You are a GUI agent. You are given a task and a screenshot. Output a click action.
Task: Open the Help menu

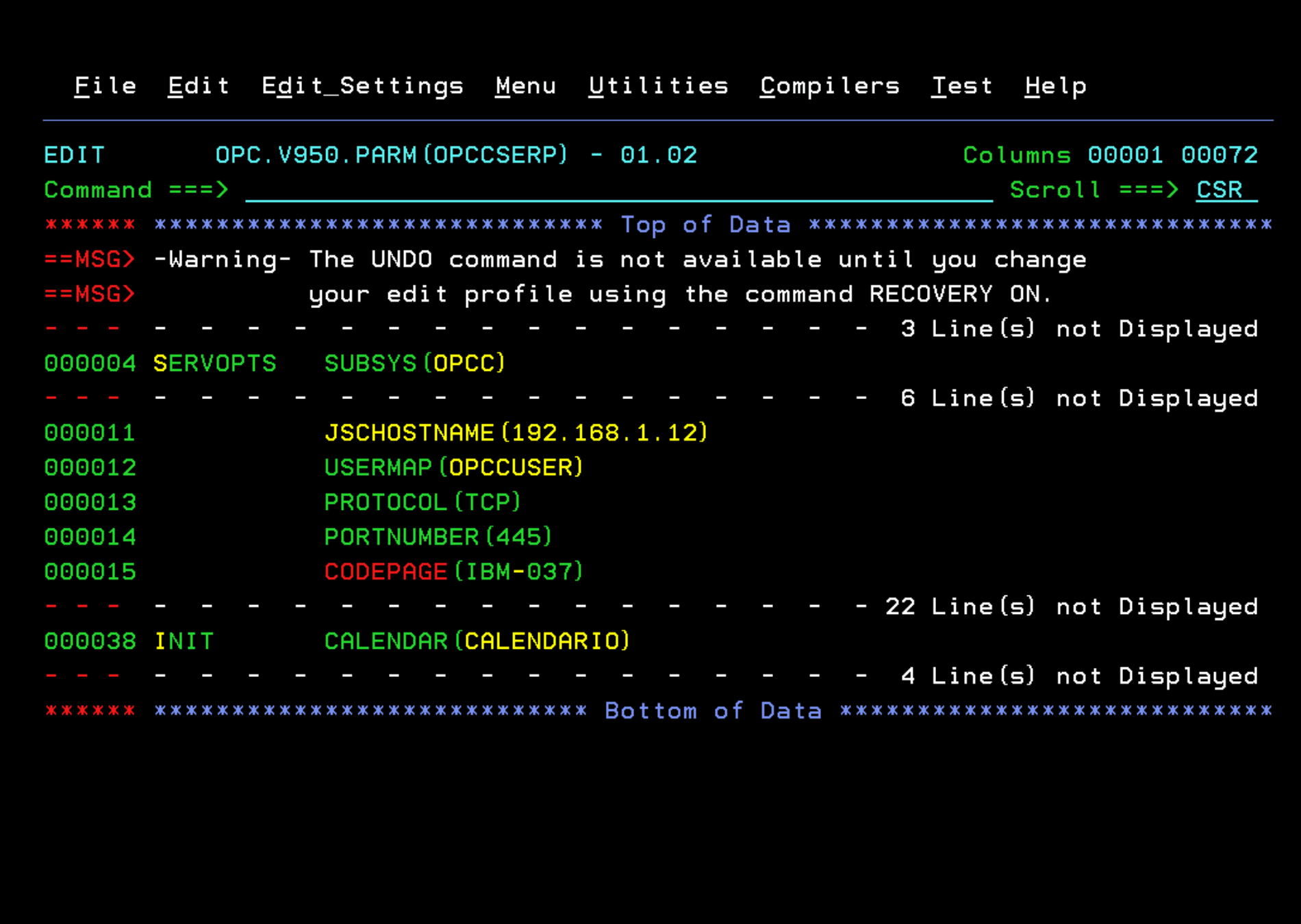tap(1056, 87)
